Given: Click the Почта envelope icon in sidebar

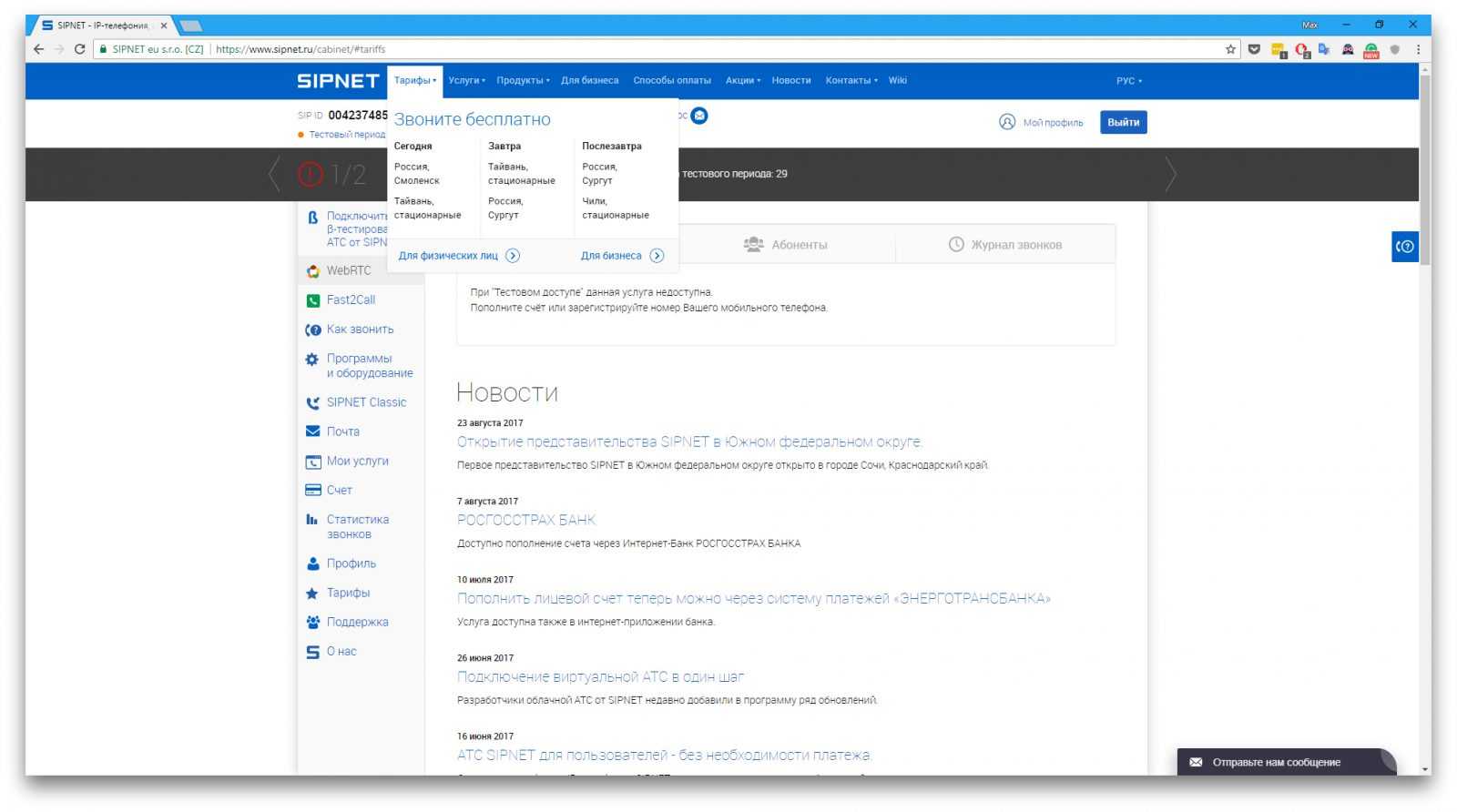Looking at the screenshot, I should [312, 431].
